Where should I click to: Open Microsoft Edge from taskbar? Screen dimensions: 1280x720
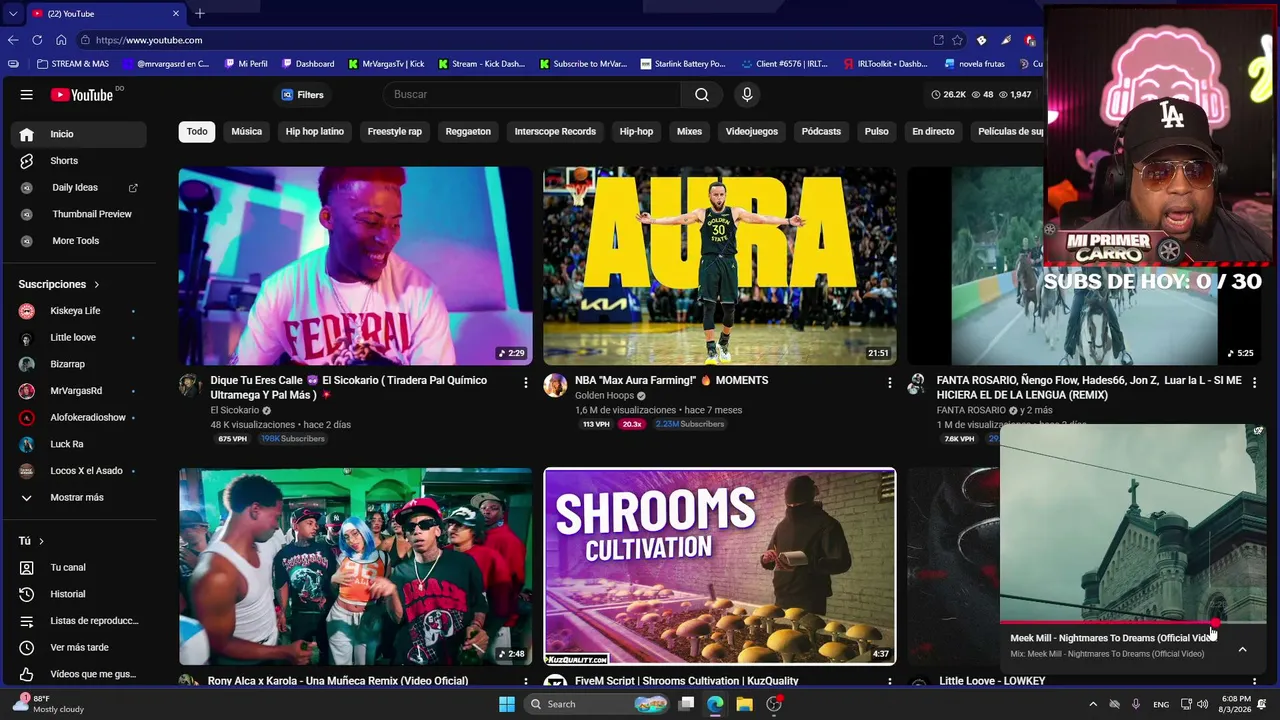715,704
